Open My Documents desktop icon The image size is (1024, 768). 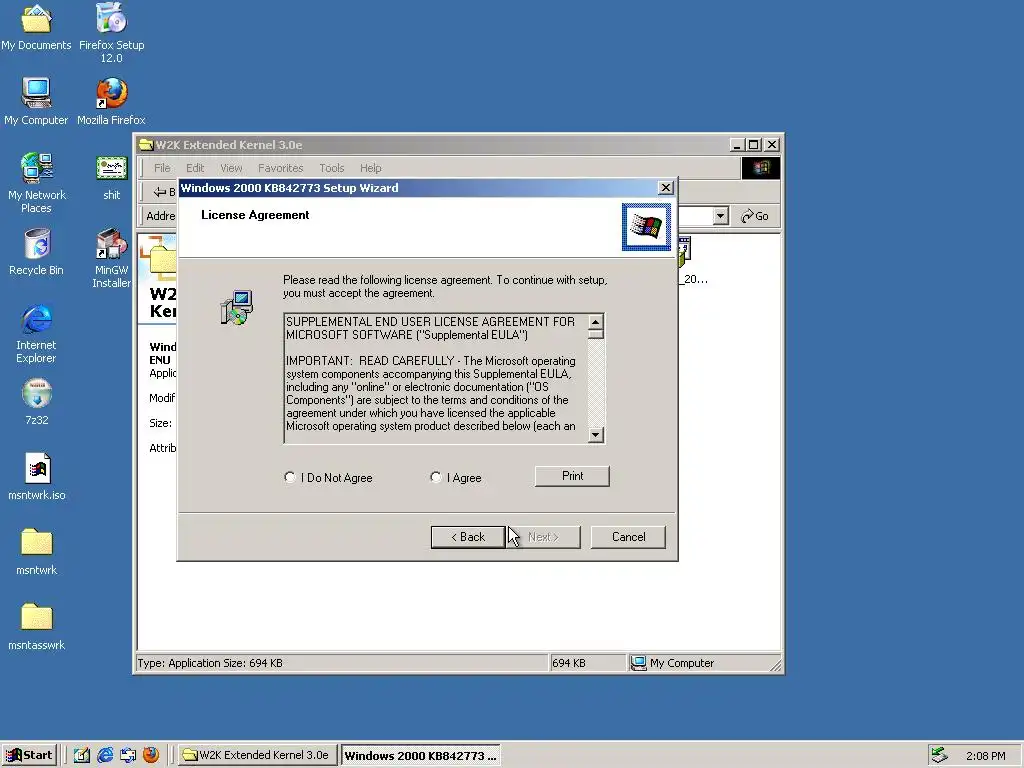pos(36,27)
